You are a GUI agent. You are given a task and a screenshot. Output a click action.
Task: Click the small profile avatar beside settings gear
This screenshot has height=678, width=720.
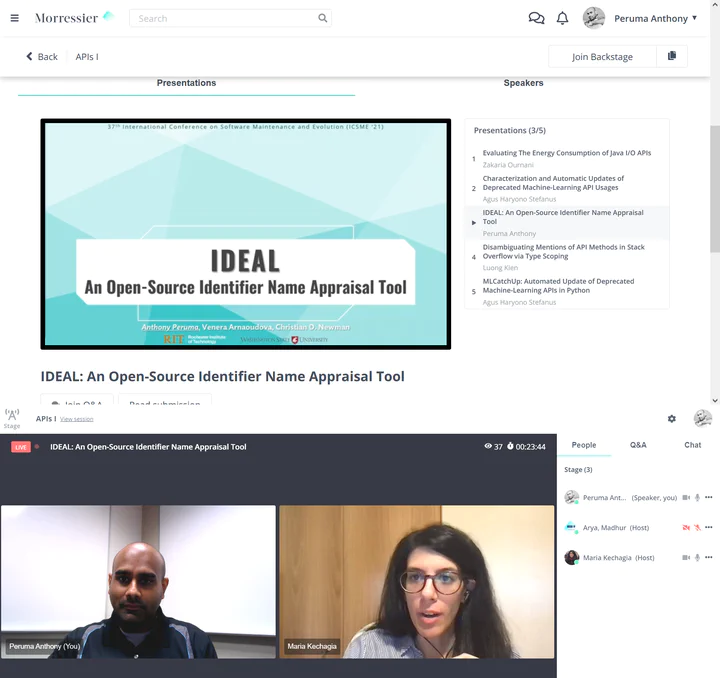[x=703, y=419]
